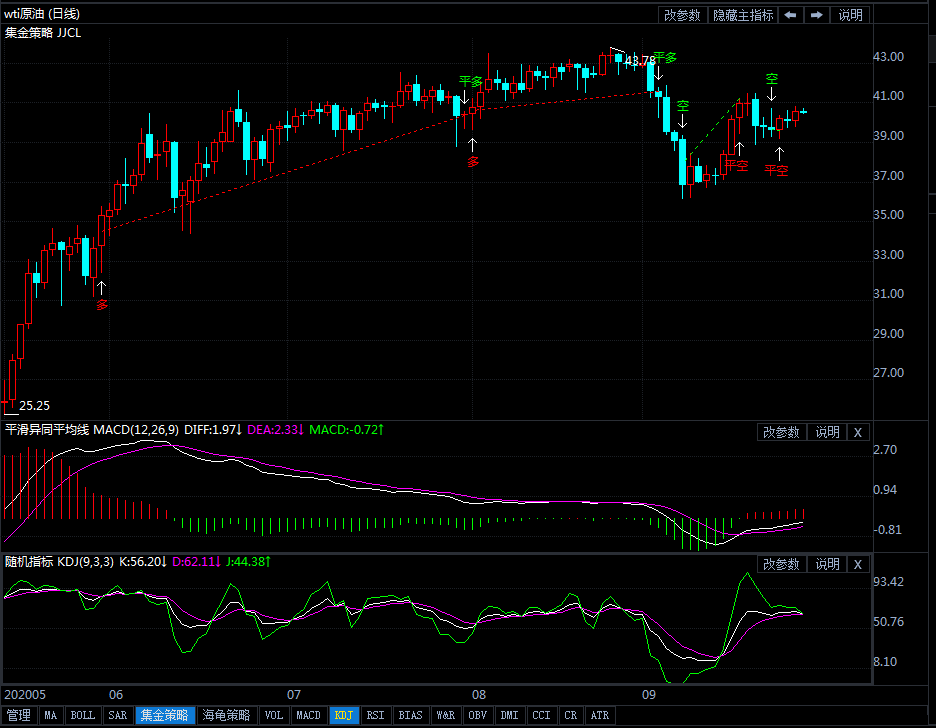
Task: Open 说明 for the KDJ indicator
Action: click(x=827, y=564)
